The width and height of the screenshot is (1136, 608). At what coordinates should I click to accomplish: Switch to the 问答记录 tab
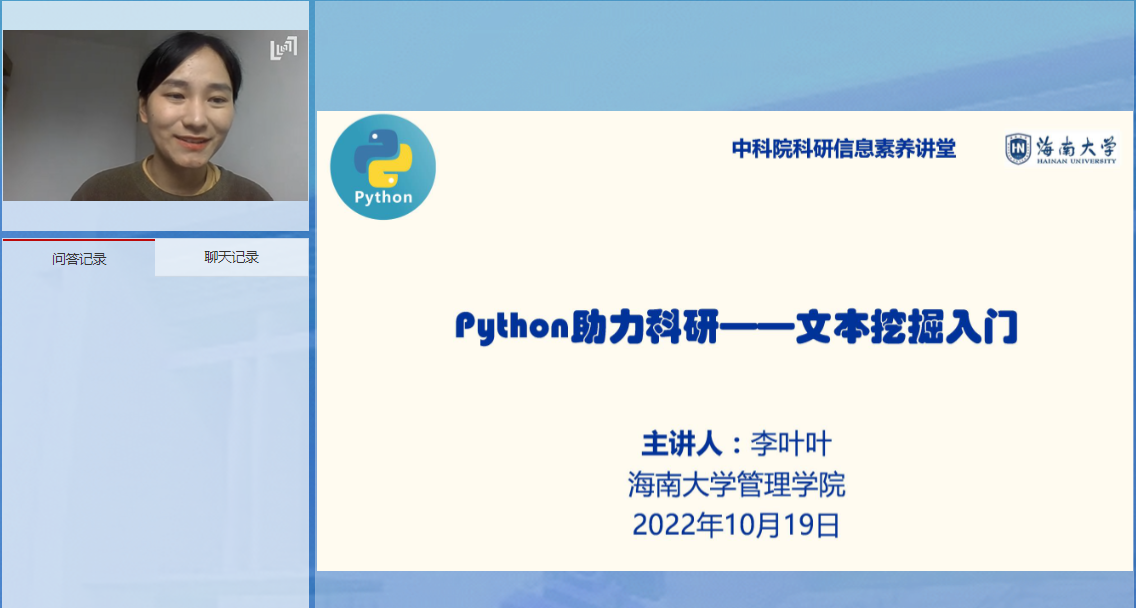[78, 258]
